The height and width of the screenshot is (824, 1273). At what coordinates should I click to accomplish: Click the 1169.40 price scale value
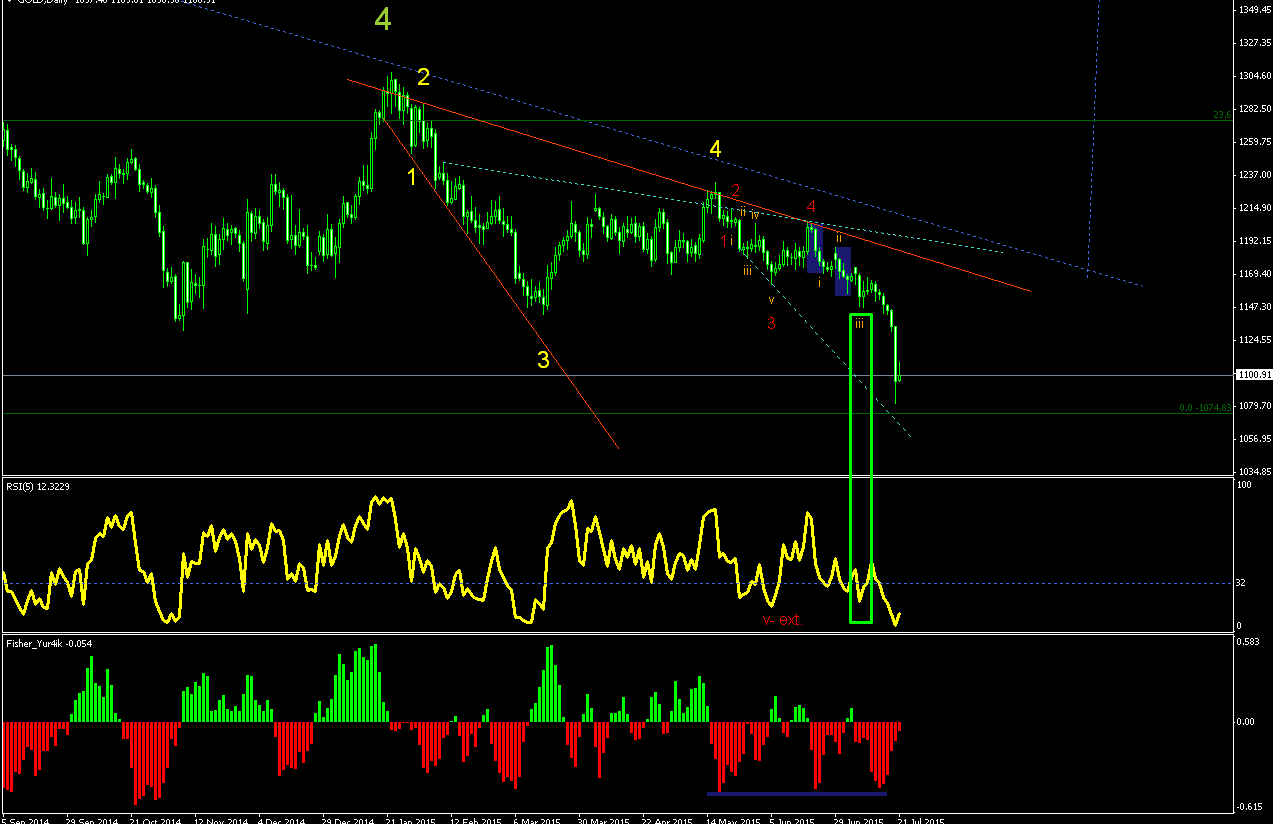pyautogui.click(x=1254, y=274)
